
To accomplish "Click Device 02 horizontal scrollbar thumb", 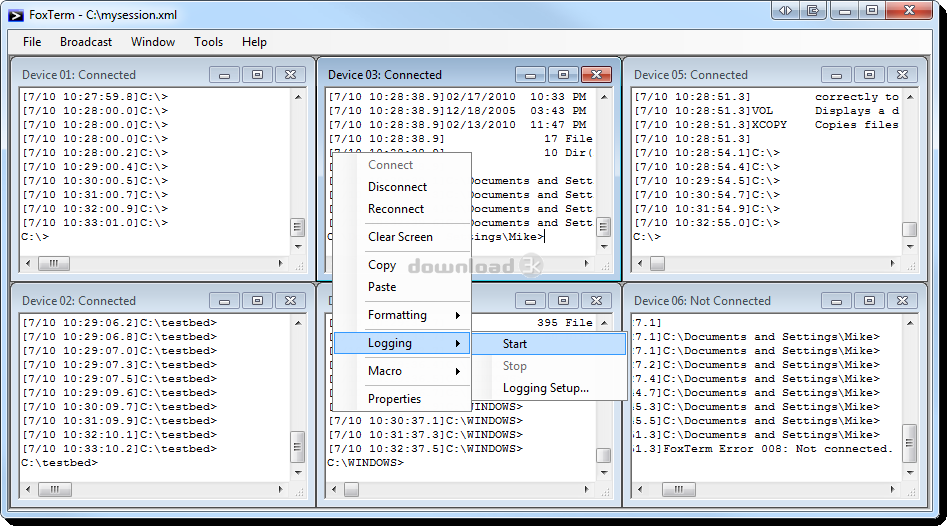I will 55,489.
